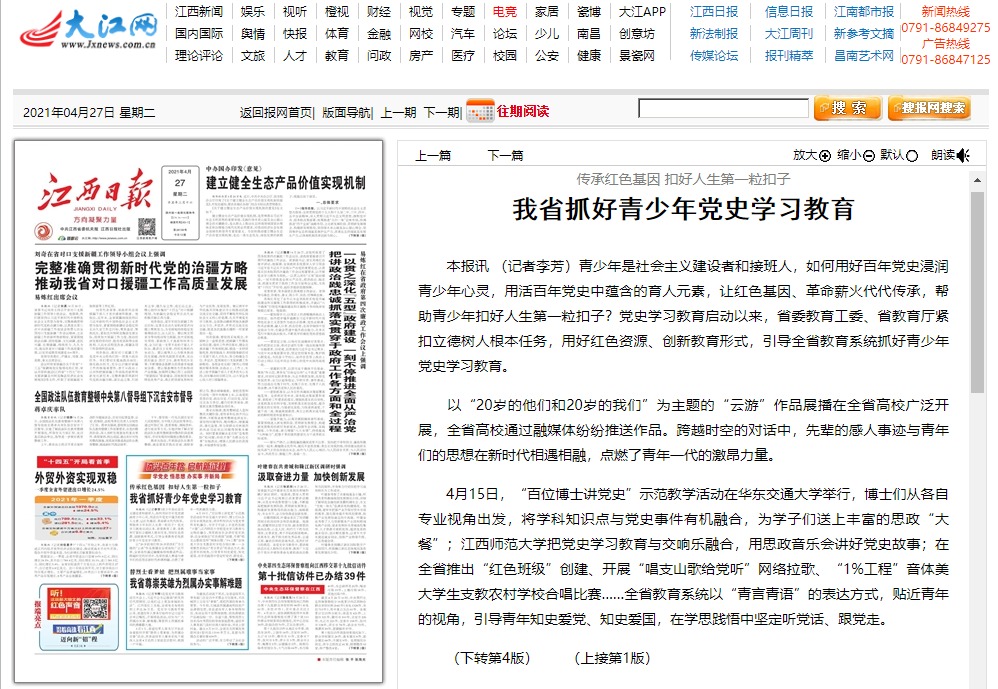This screenshot has width=998, height=689.
Task: Click the 朗读 speaker icon
Action: [x=964, y=155]
